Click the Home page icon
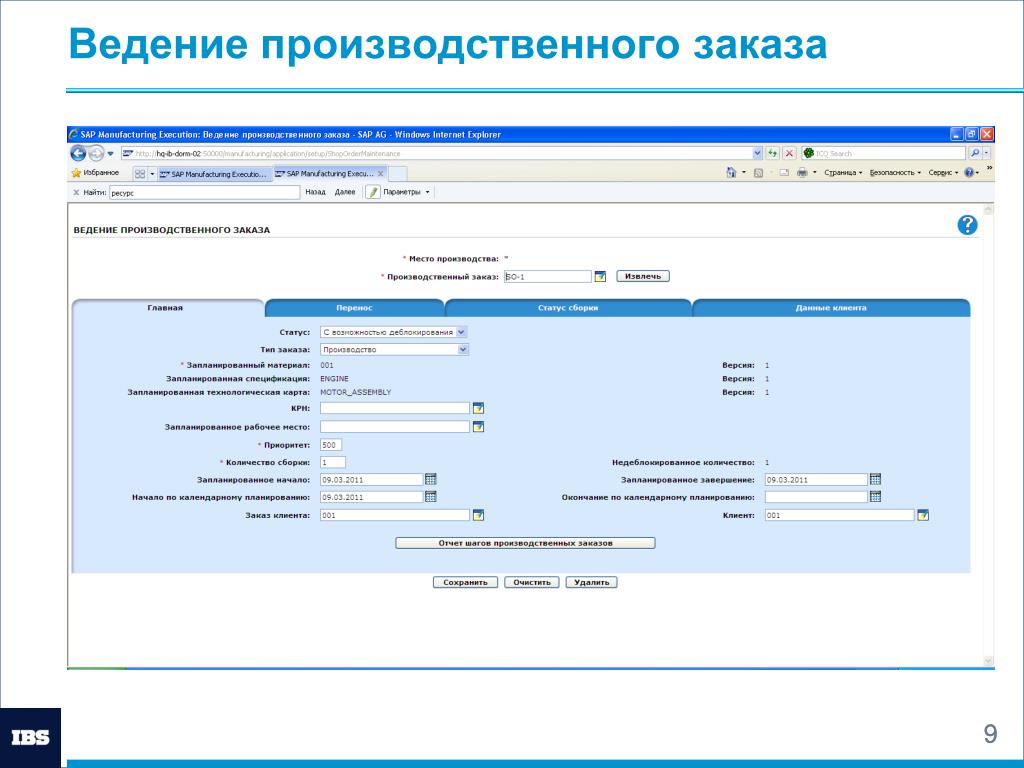This screenshot has width=1024, height=768. tap(731, 173)
